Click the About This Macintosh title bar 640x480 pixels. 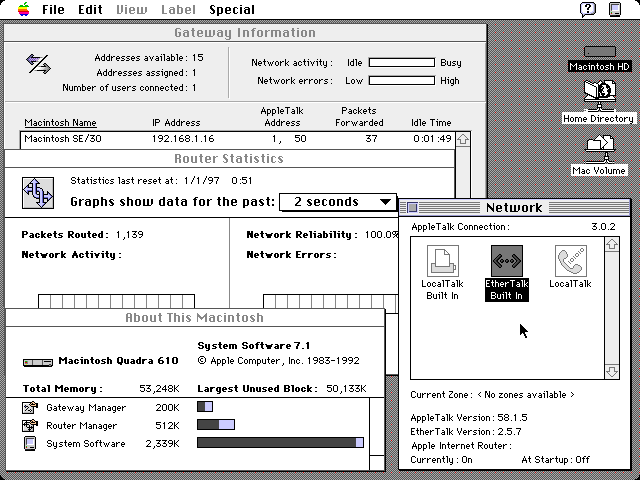click(195, 318)
